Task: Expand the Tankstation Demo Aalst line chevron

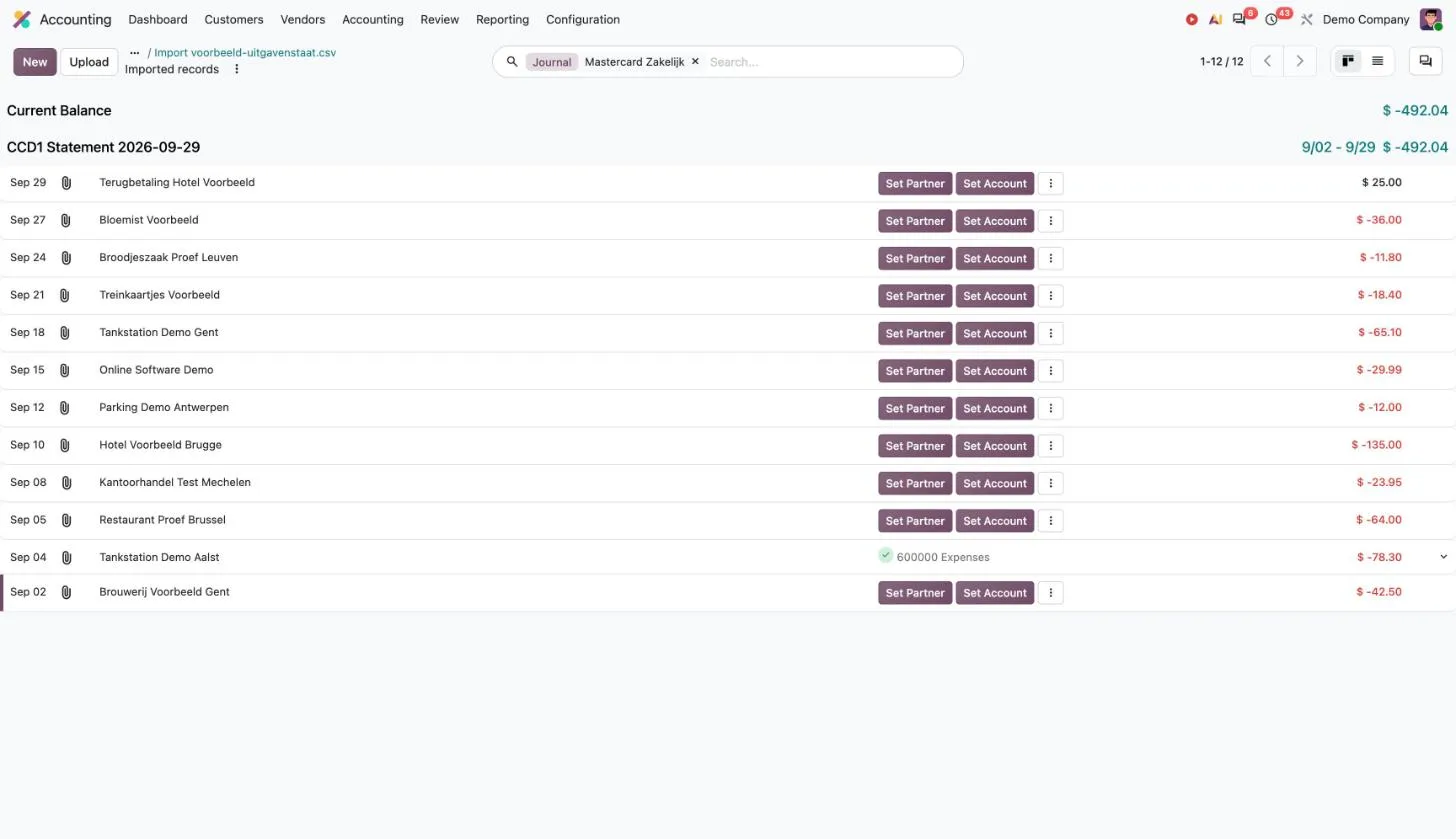Action: point(1443,557)
